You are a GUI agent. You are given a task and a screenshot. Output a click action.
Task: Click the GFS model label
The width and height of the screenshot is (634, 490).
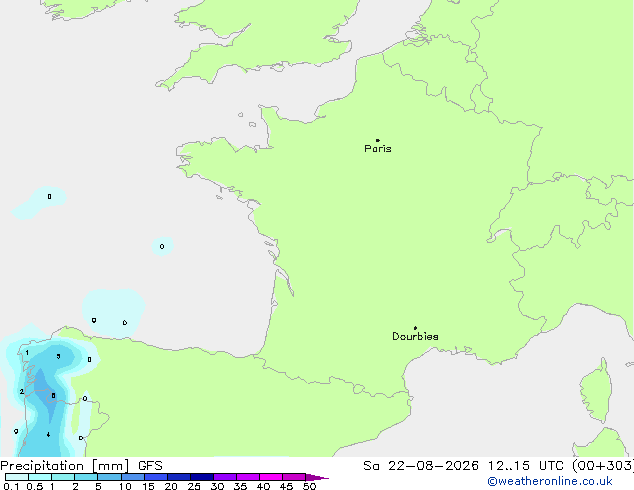[150, 466]
